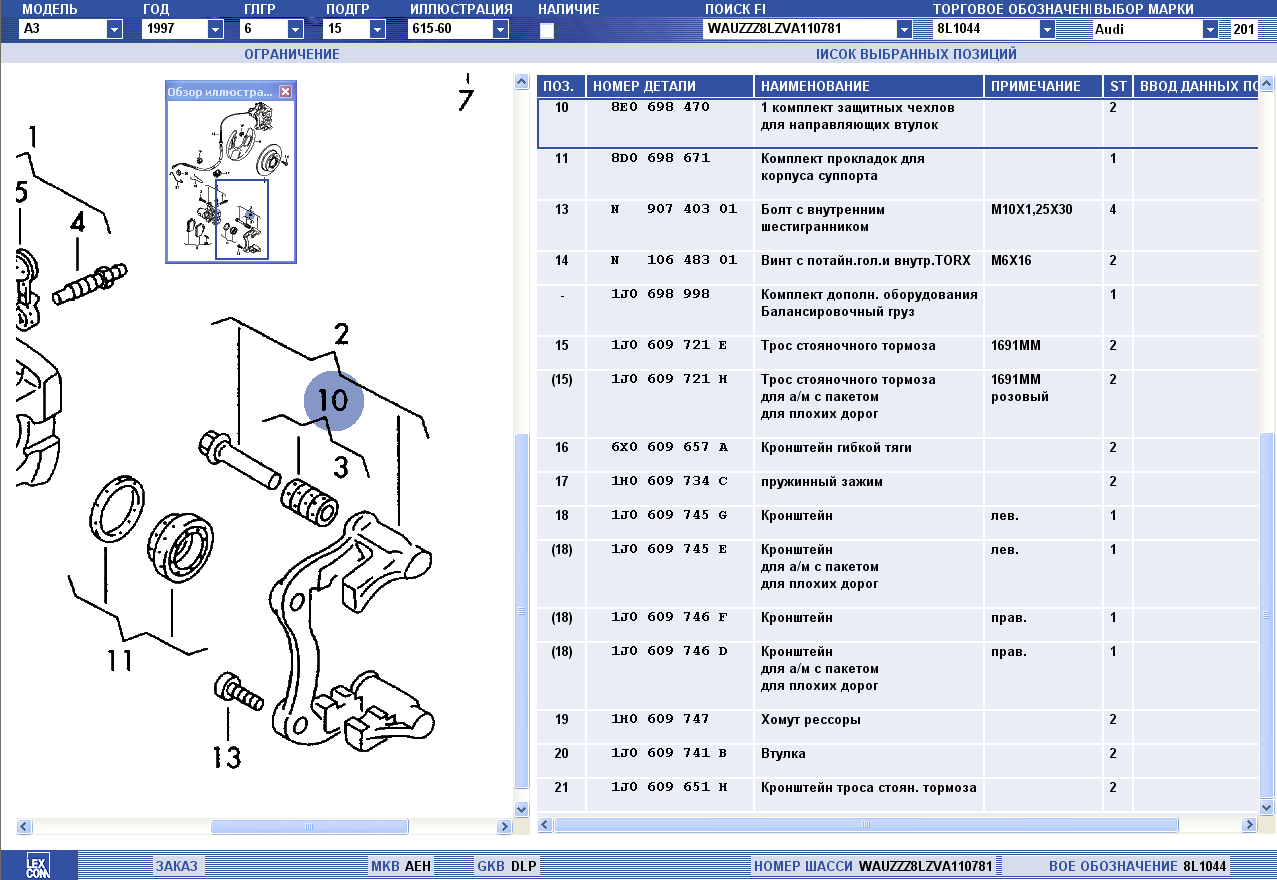Expand the ГОД dropdown showing 1997

pos(215,29)
